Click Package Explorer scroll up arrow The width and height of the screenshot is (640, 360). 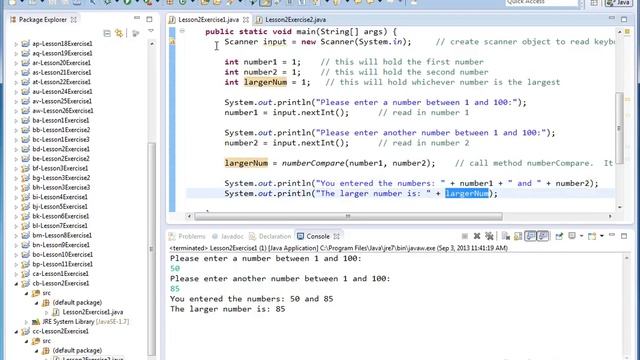coord(151,44)
